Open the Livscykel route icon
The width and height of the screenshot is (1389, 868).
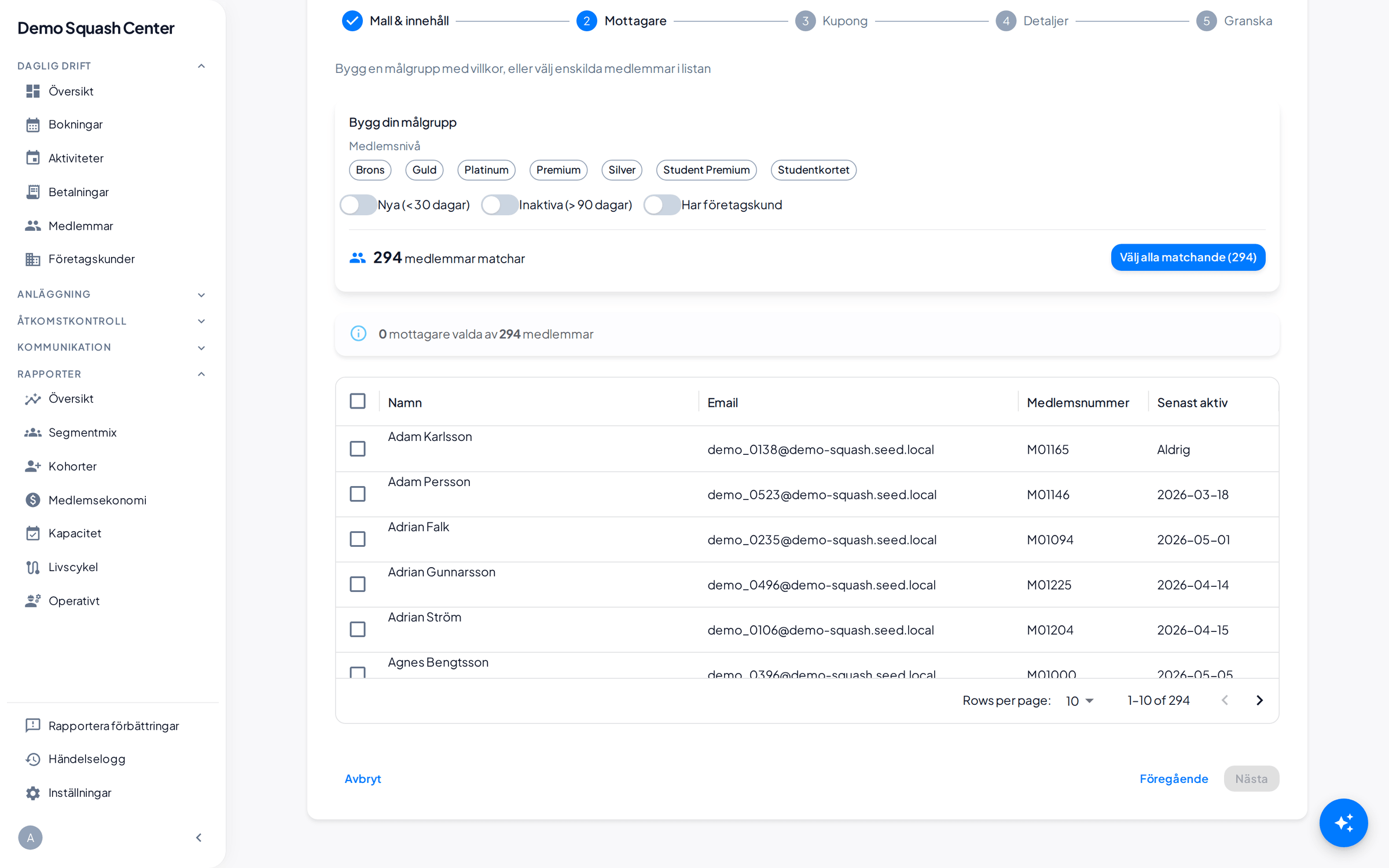(x=33, y=567)
